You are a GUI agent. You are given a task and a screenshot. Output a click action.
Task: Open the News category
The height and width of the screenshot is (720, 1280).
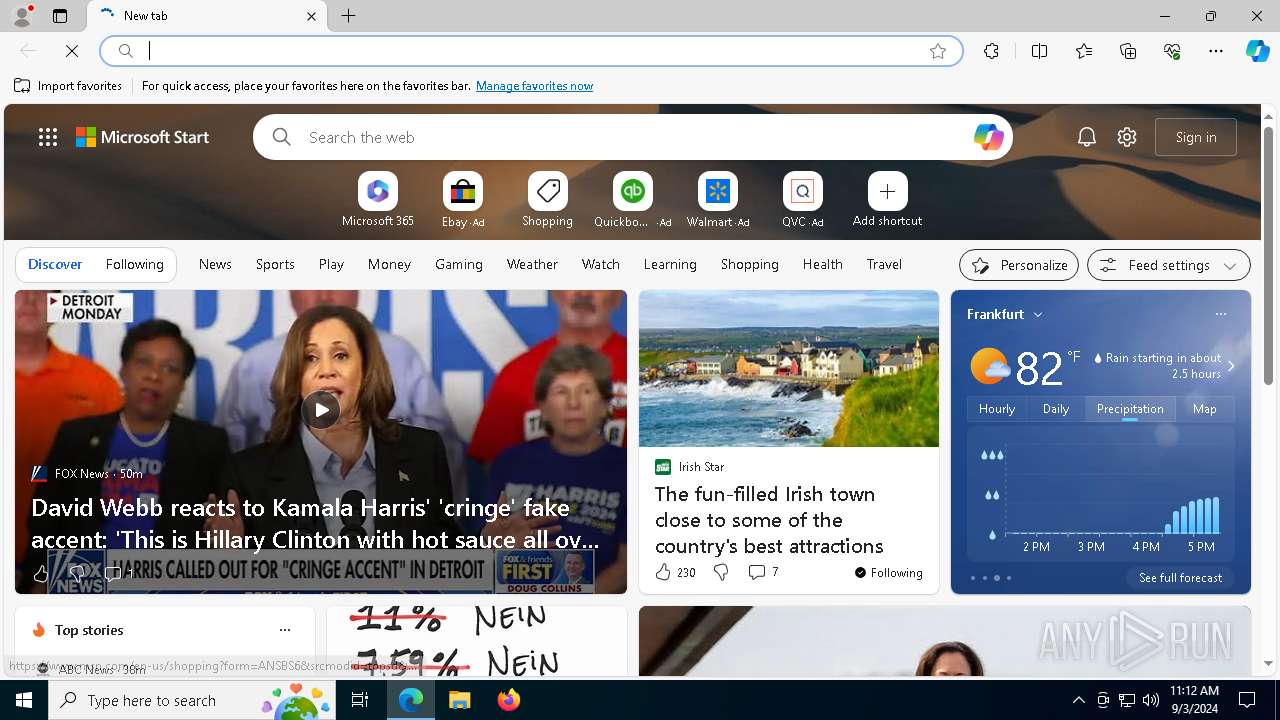[215, 264]
